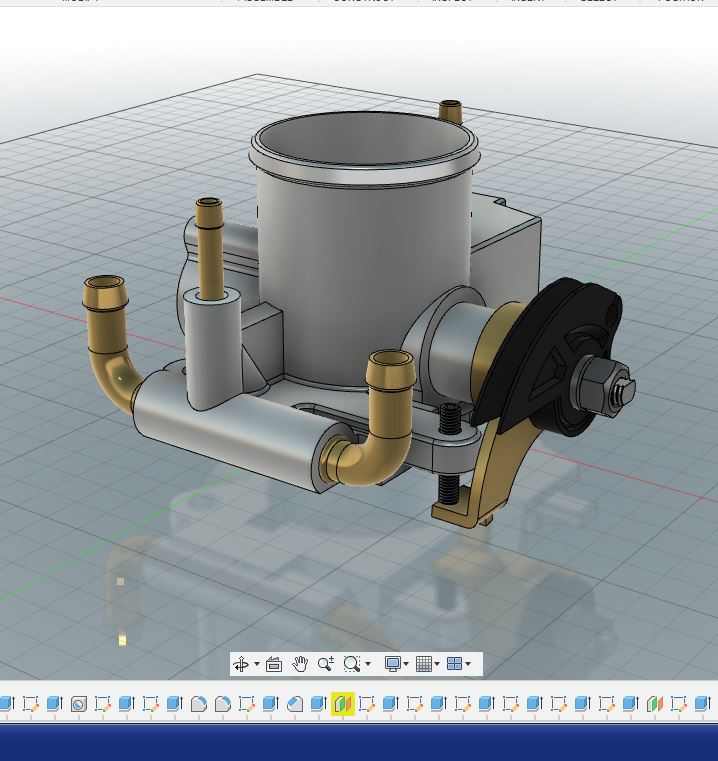Expand the Grid and Snaps dropdown arrow

[437, 663]
